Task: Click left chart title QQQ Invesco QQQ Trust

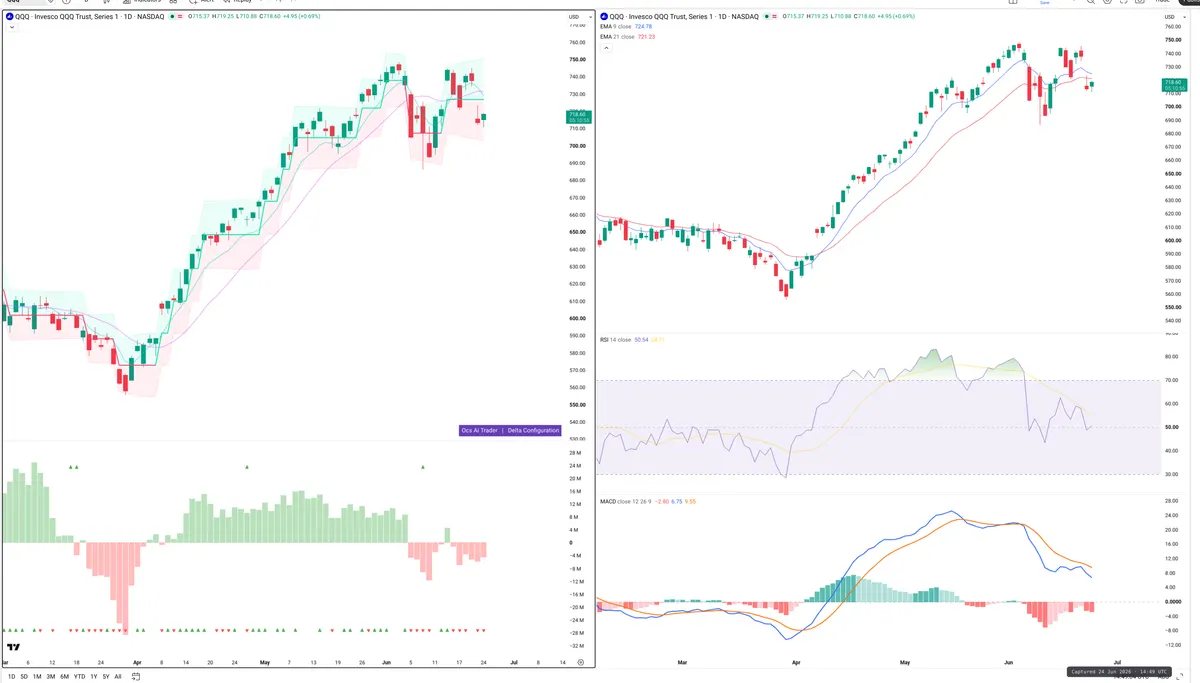Action: pyautogui.click(x=89, y=16)
